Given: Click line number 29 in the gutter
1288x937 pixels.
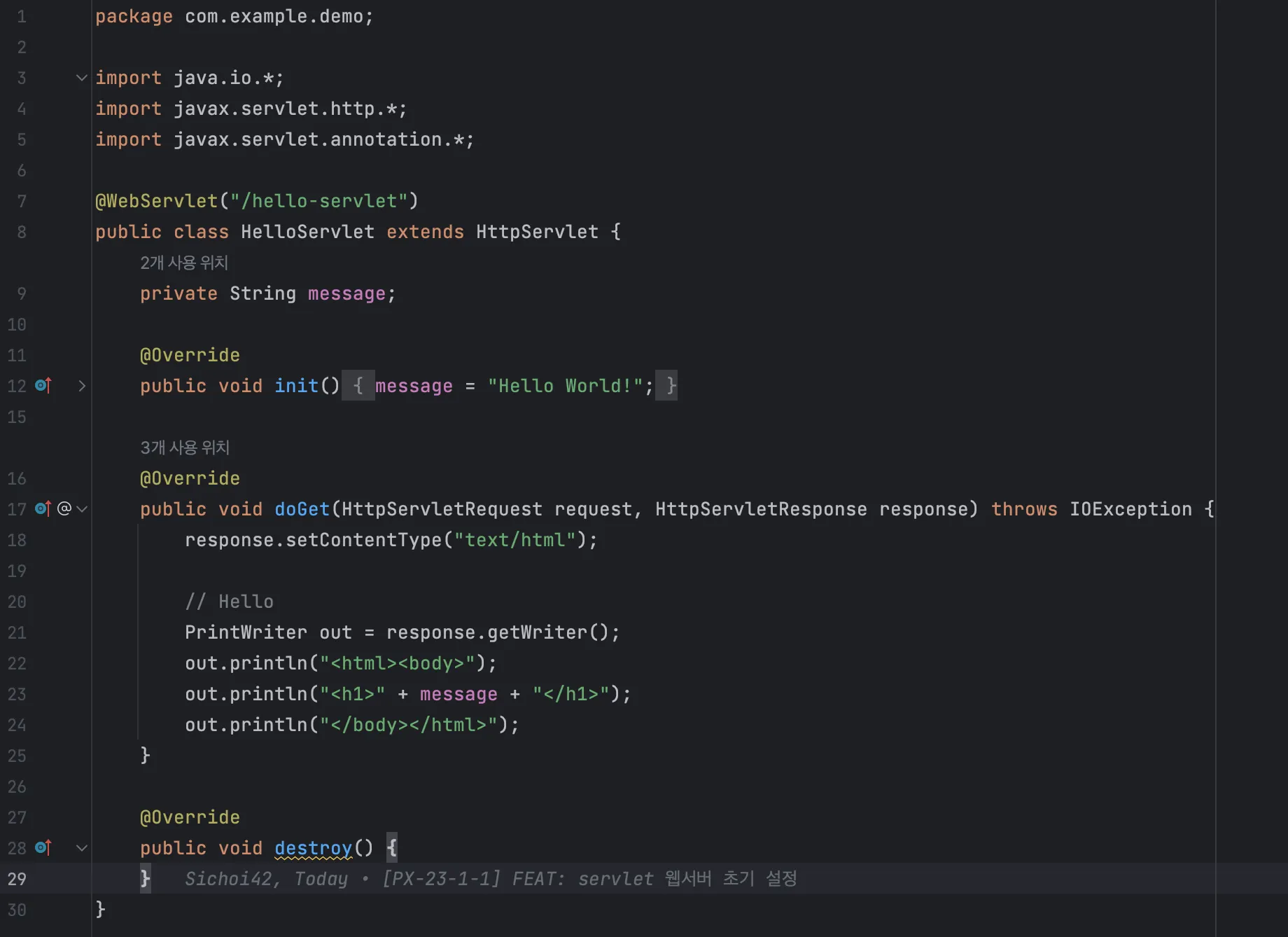Looking at the screenshot, I should click(17, 879).
